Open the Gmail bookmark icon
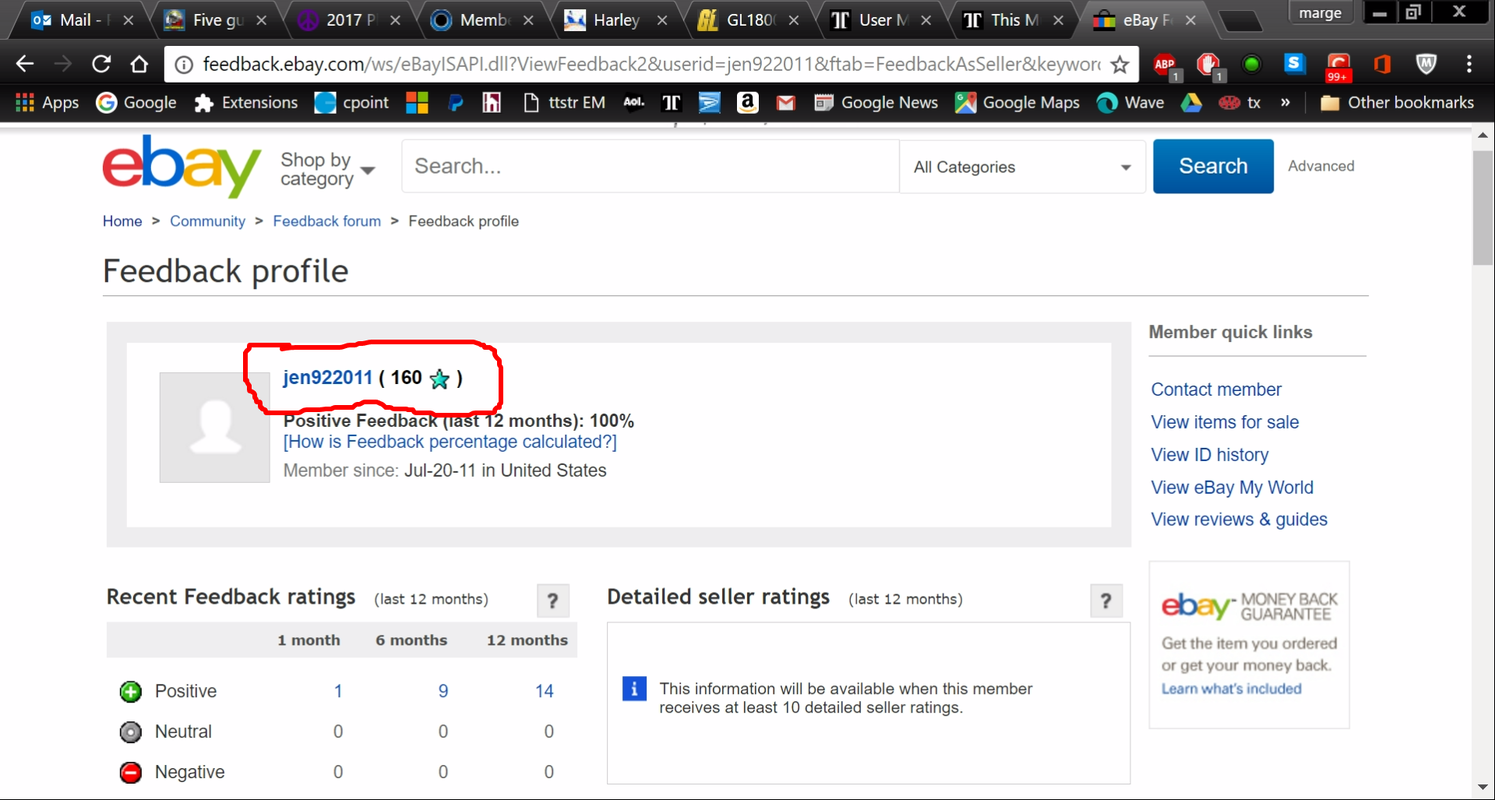This screenshot has width=1495, height=800. tap(786, 102)
